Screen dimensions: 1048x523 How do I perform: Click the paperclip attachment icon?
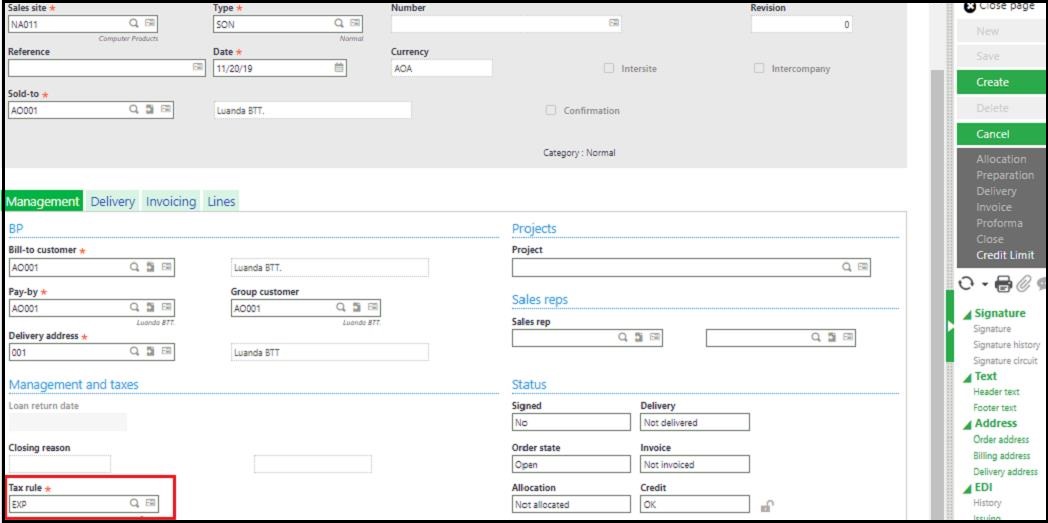pos(1023,284)
